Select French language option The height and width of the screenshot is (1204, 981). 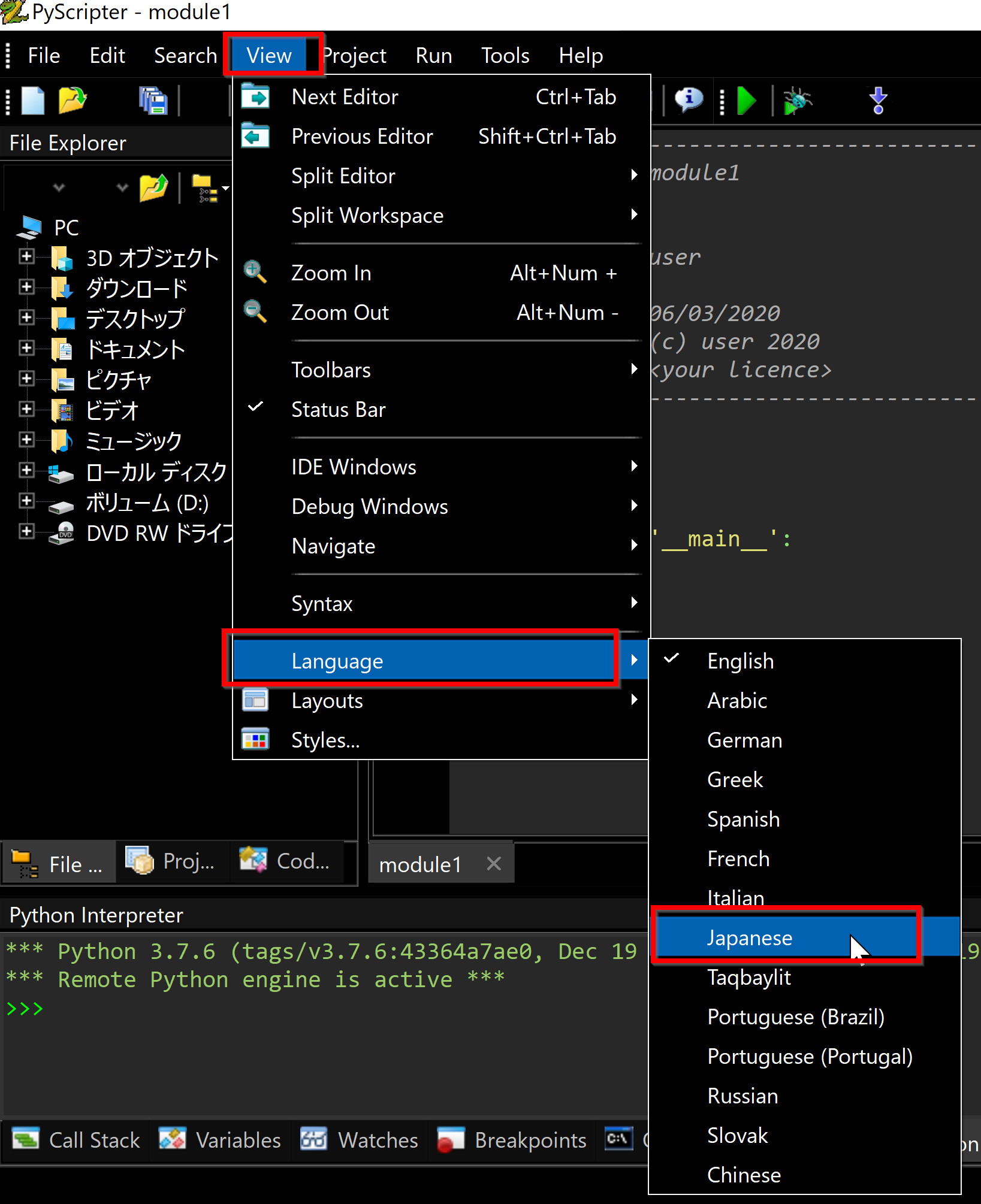coord(805,858)
